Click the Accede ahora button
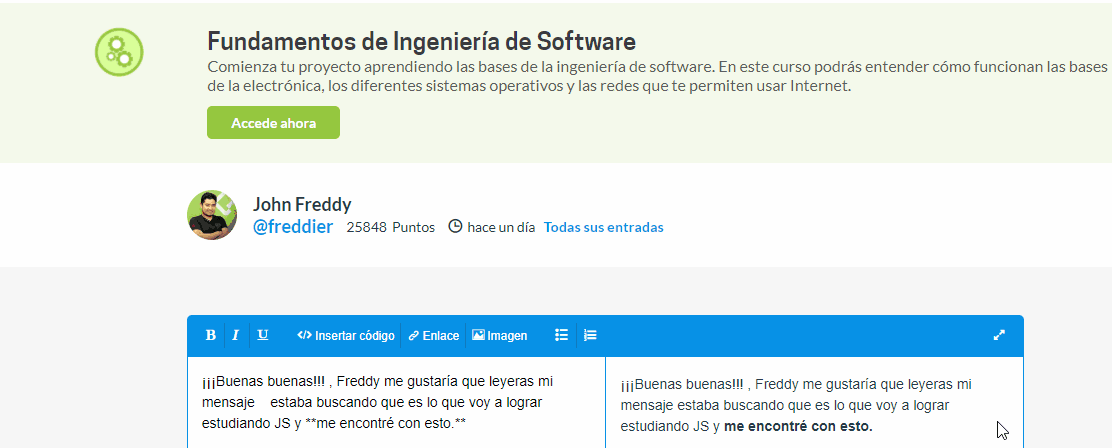 pyautogui.click(x=274, y=123)
